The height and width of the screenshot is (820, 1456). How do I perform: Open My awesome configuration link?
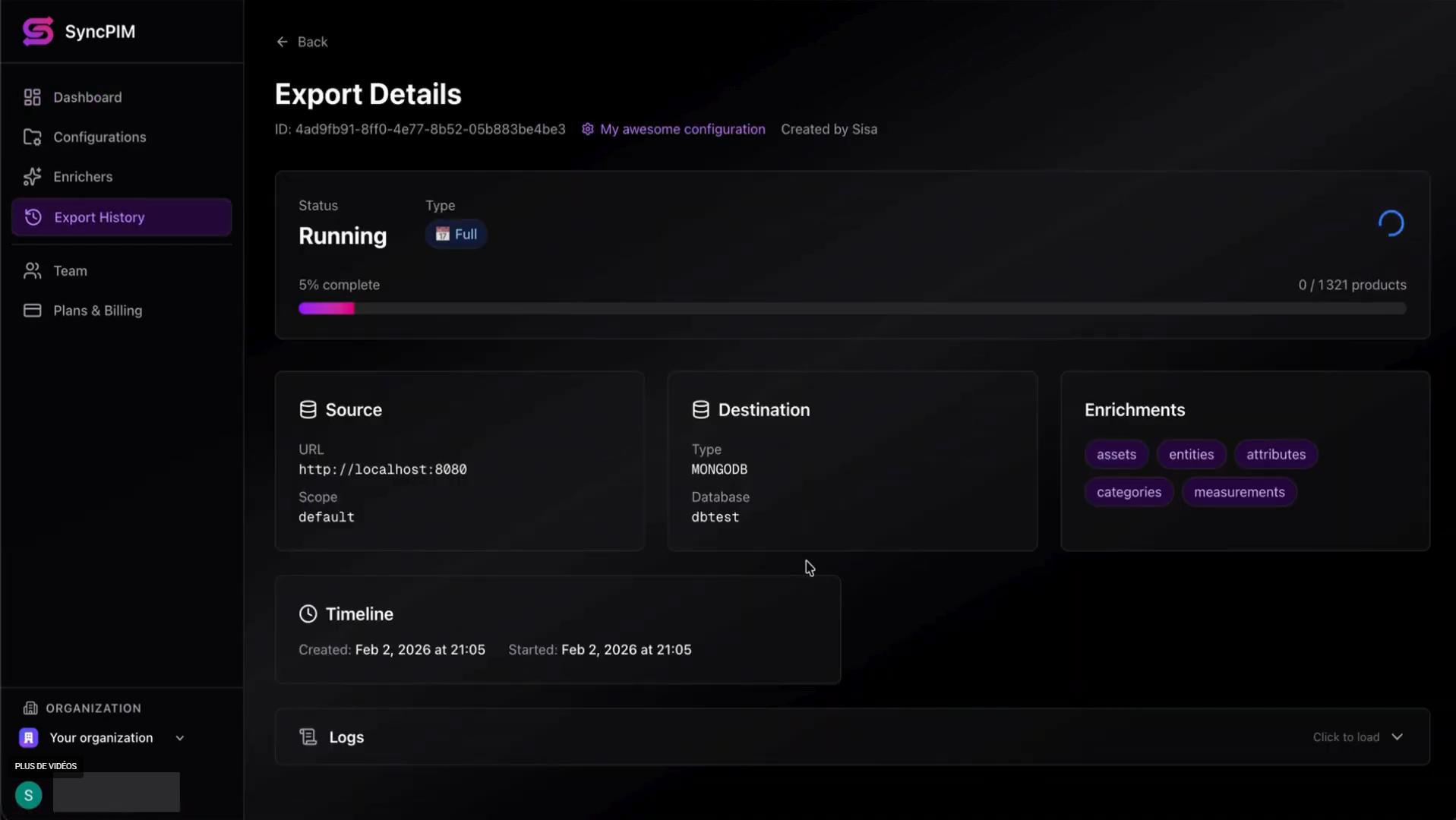pos(682,129)
